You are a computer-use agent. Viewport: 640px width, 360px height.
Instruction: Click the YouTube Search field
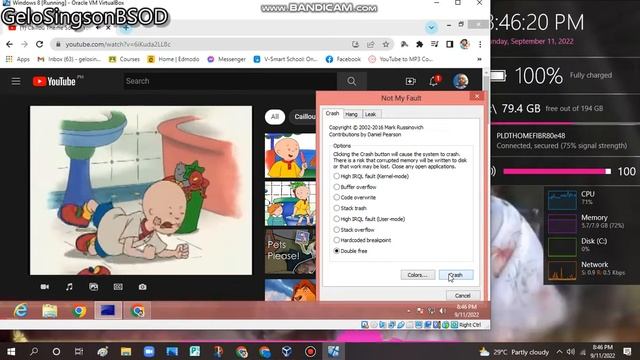230,81
